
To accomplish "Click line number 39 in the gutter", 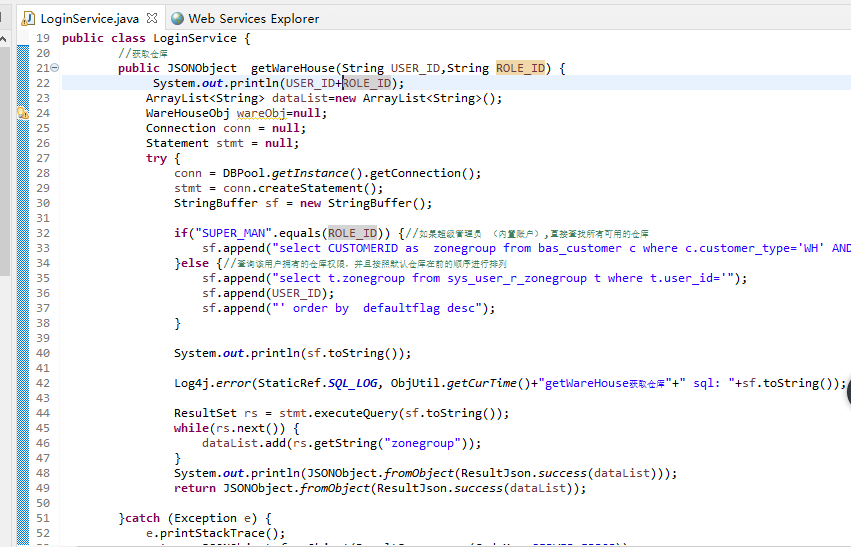I will pos(43,338).
